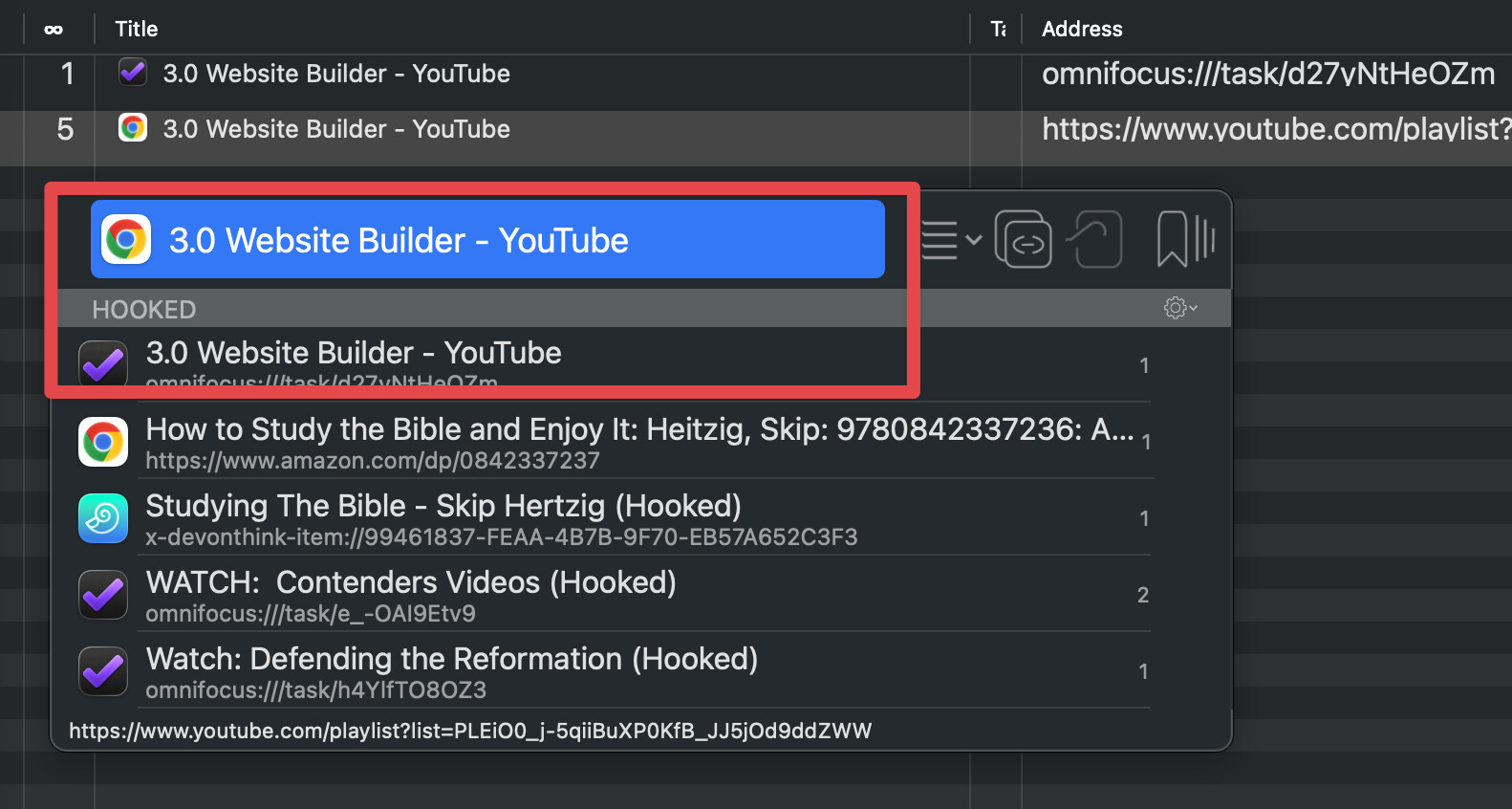Click the infinity link-count column header icon

pos(54,30)
